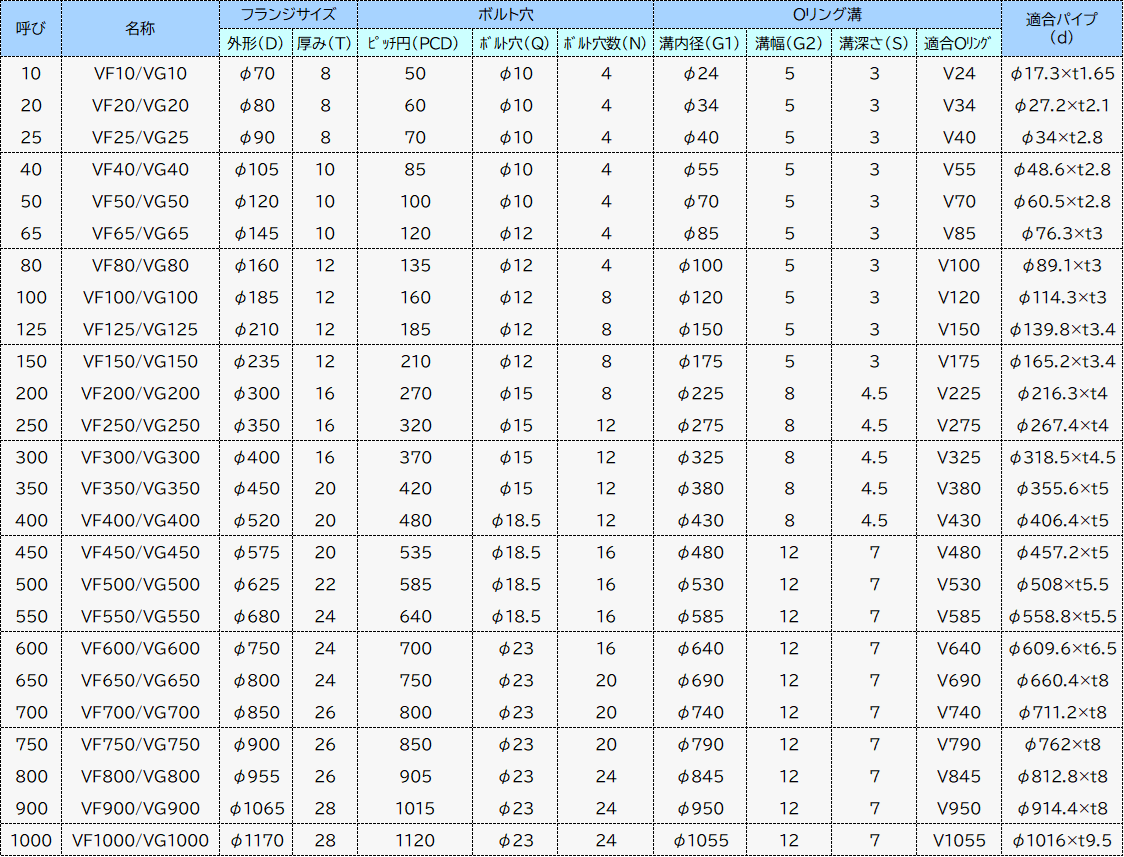1124x857 pixels.
Task: Select the Oリング溝 group header
Action: click(x=827, y=14)
